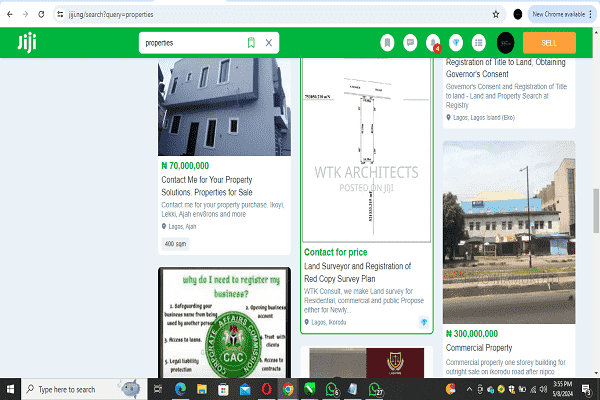The image size is (600, 400).
Task: Open the volume control in the tray
Action: tap(543, 390)
